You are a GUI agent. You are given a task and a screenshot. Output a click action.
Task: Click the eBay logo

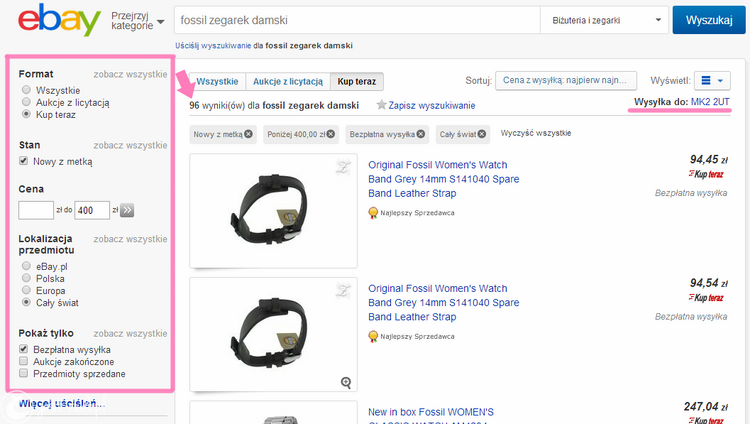pyautogui.click(x=59, y=20)
